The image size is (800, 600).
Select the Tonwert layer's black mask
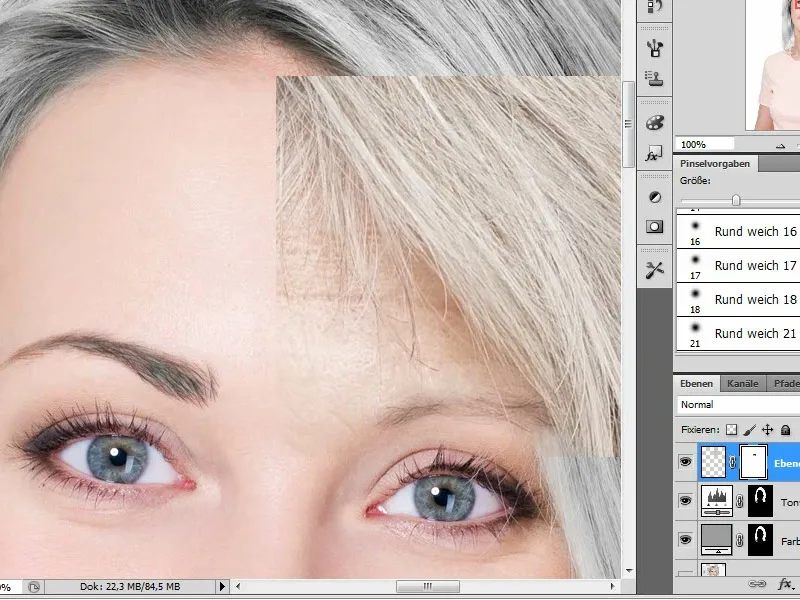click(760, 501)
